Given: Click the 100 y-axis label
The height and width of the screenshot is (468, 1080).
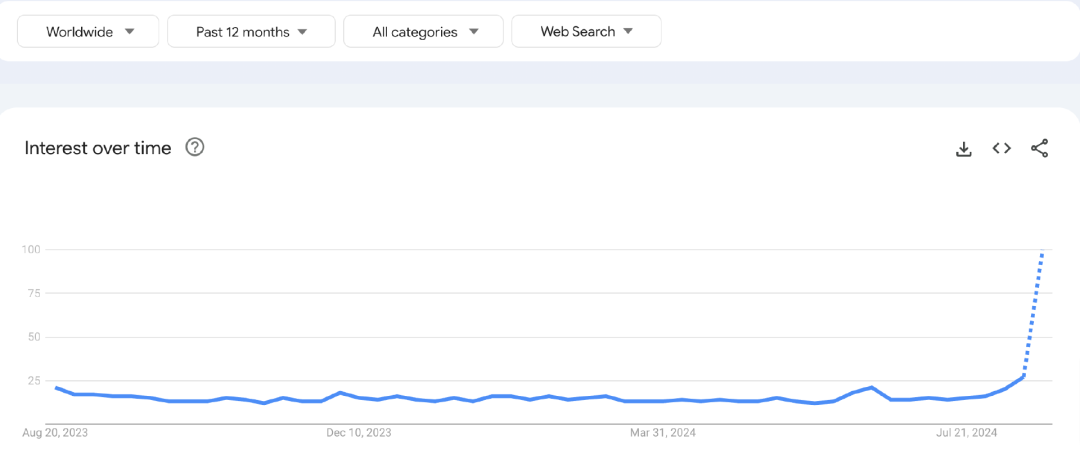Looking at the screenshot, I should 30,249.
